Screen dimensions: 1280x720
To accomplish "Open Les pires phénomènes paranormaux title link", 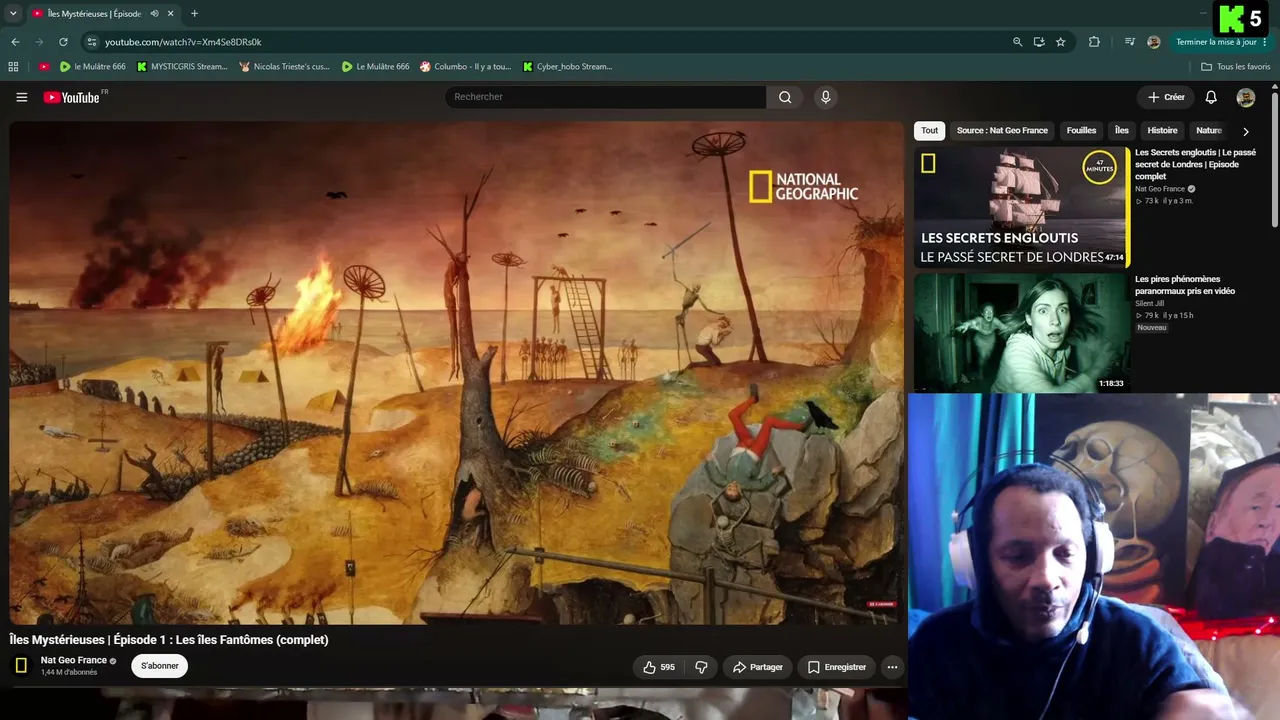I will (1185, 285).
